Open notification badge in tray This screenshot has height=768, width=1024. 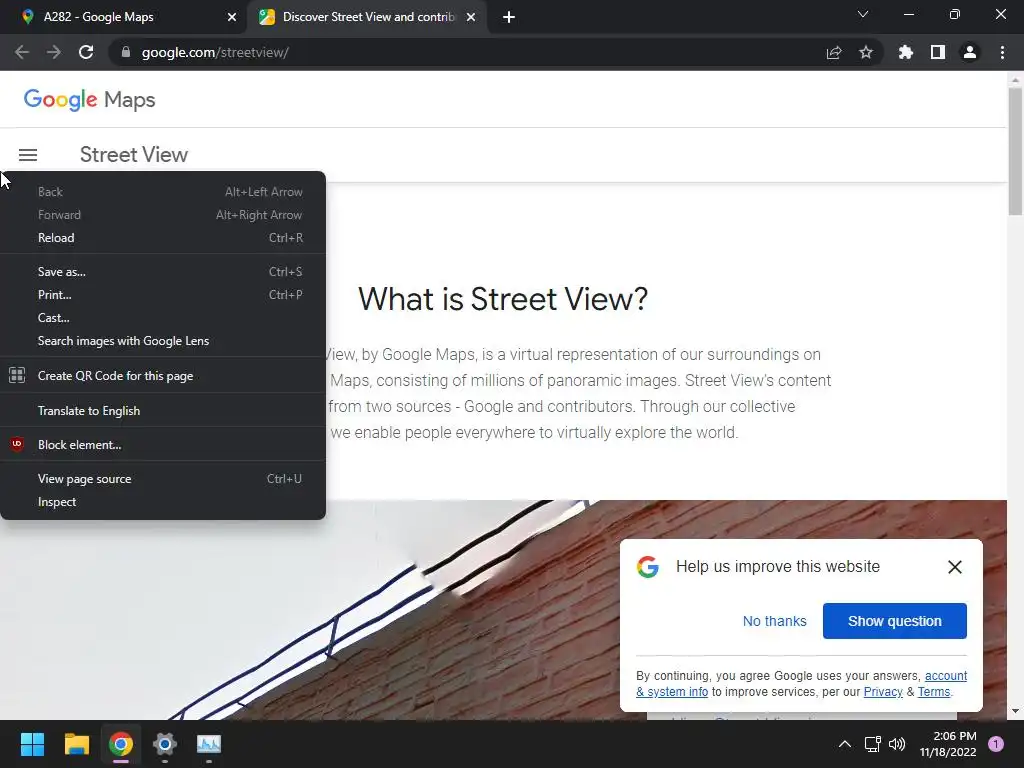tap(996, 744)
